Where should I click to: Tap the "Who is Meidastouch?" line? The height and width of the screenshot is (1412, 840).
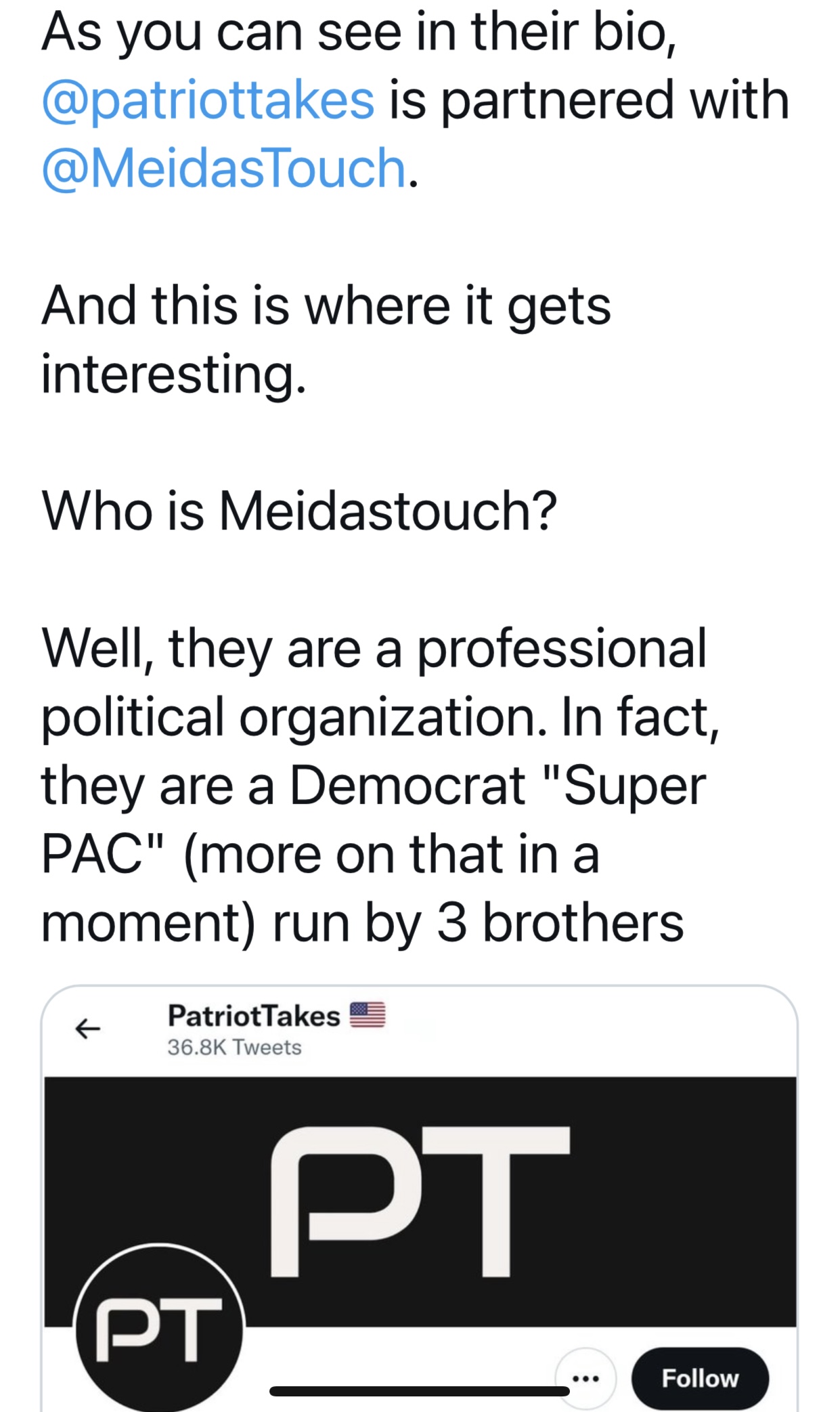point(299,510)
